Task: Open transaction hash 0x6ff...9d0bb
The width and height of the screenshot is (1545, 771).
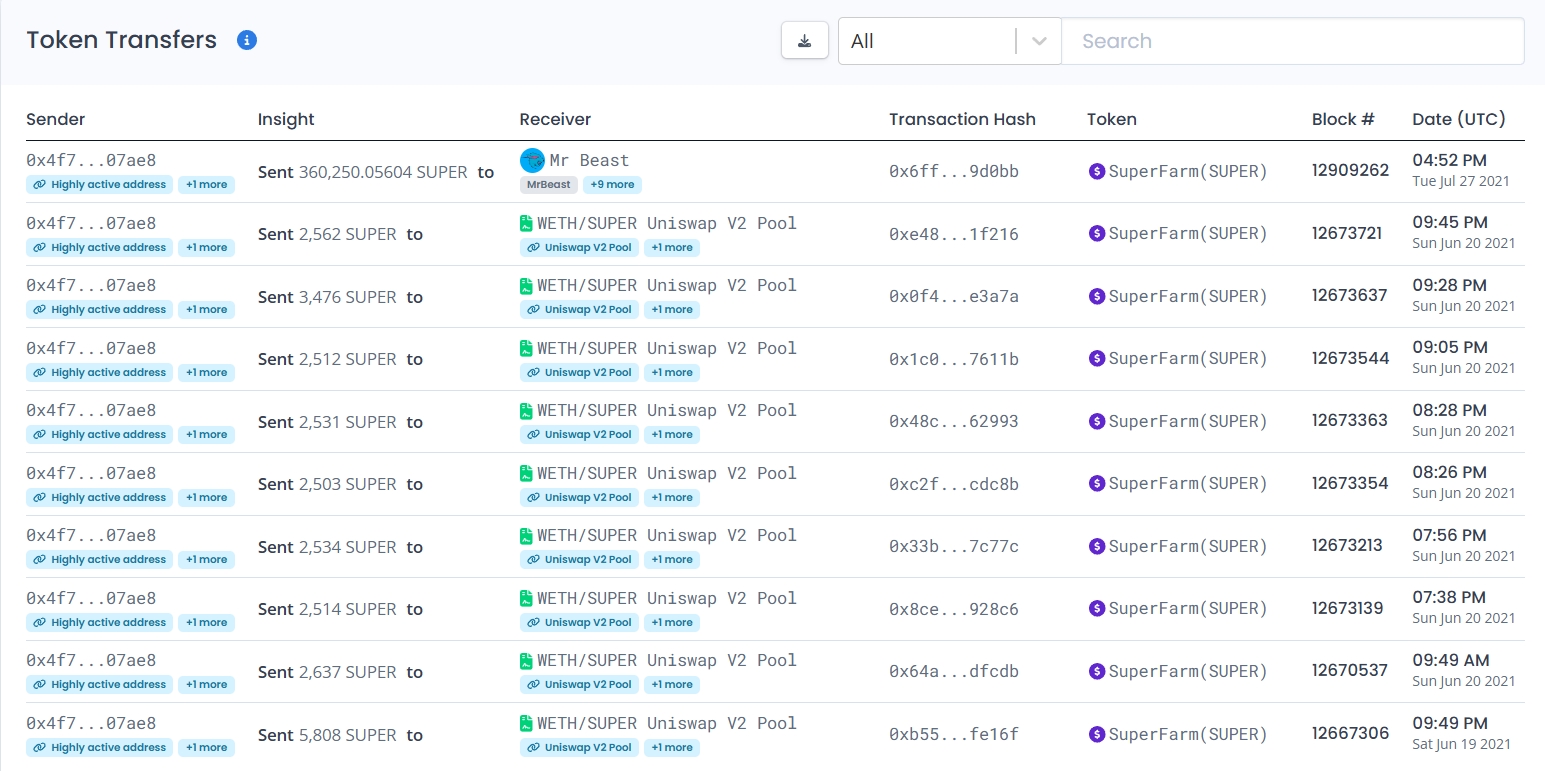Action: tap(953, 171)
